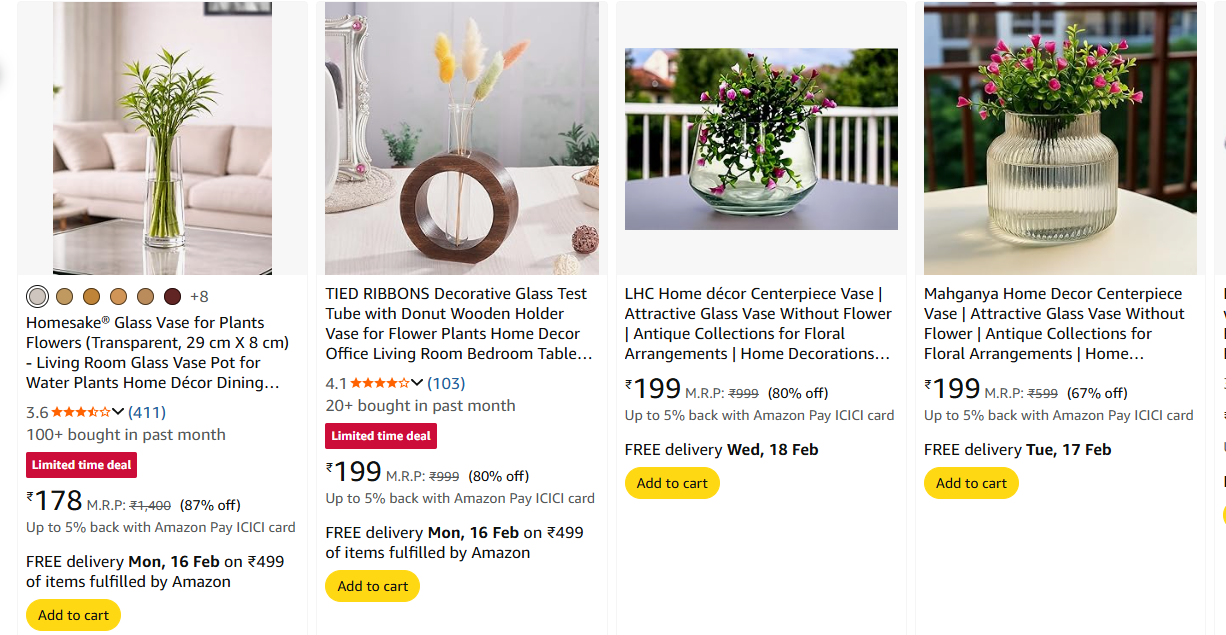Click the donut wooden holder vase image
Screen dimensions: 1226x635
[462, 138]
